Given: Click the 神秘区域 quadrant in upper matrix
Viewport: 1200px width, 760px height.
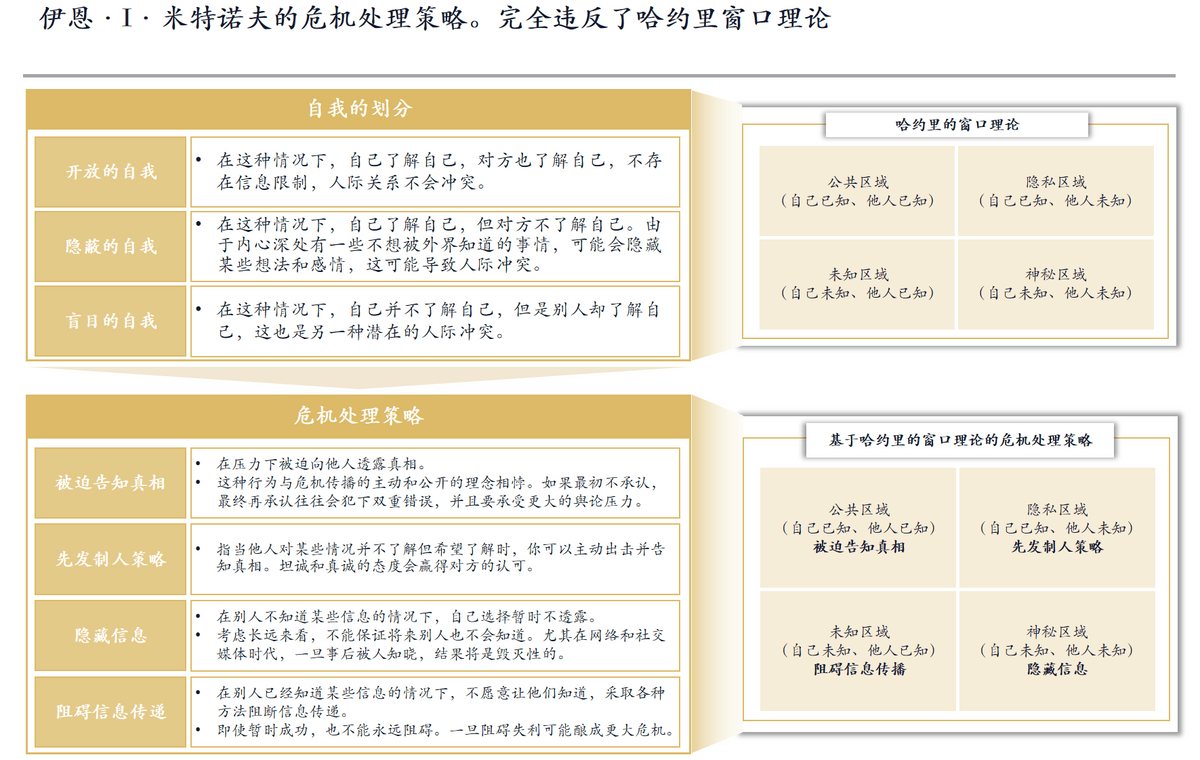Looking at the screenshot, I should 1055,283.
